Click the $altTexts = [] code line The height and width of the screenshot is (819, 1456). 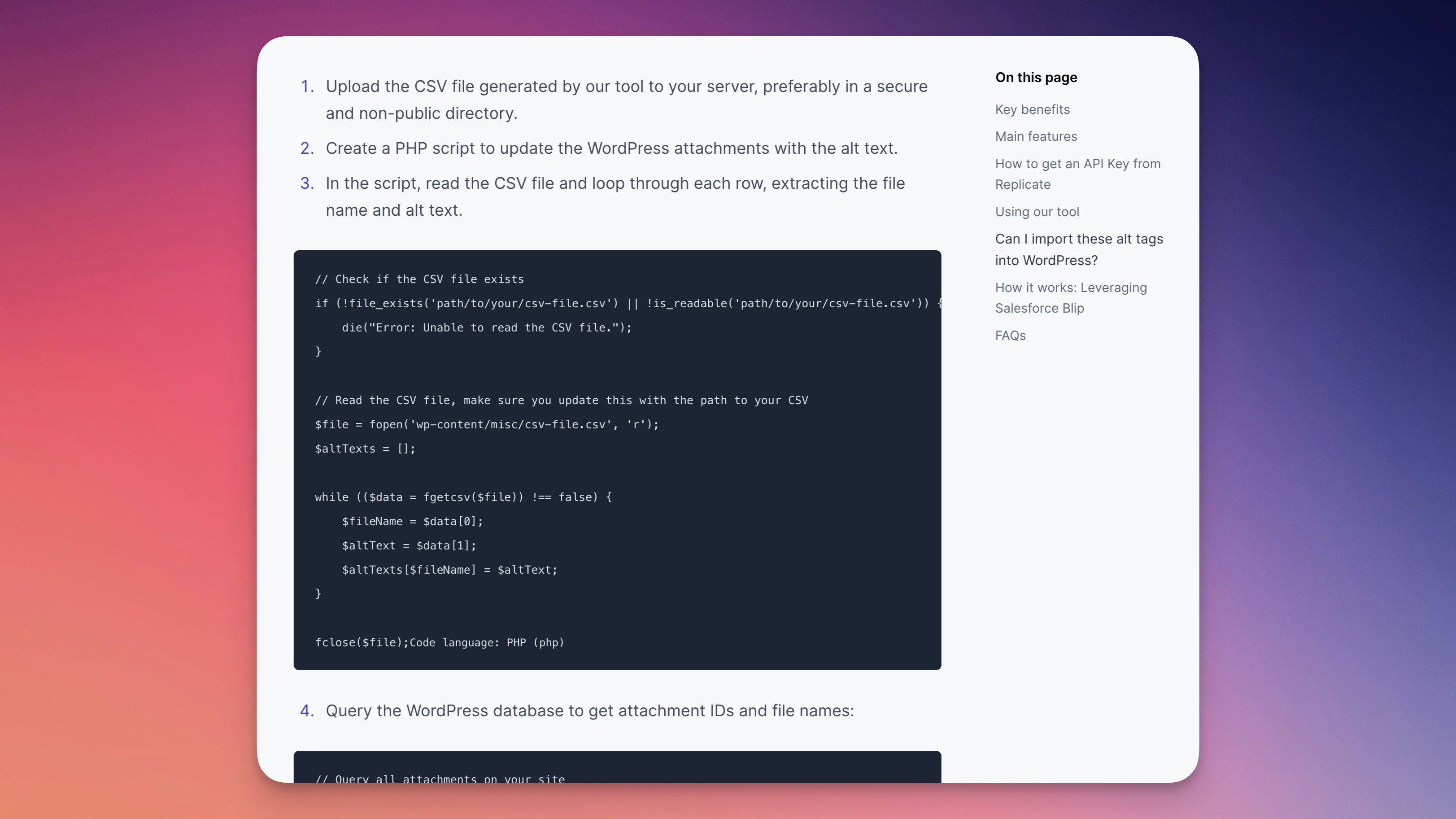click(365, 449)
